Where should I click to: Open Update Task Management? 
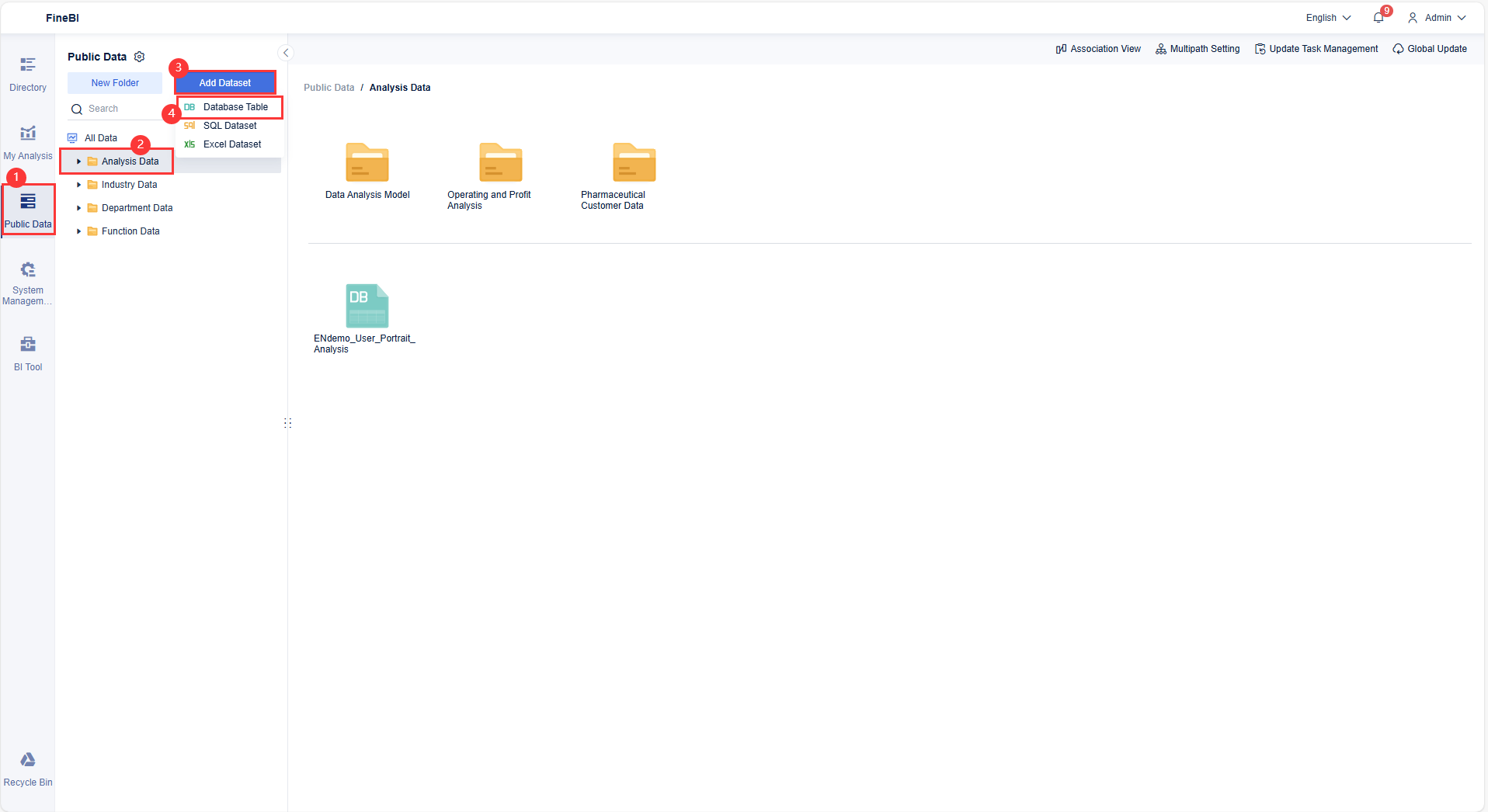coord(1316,48)
